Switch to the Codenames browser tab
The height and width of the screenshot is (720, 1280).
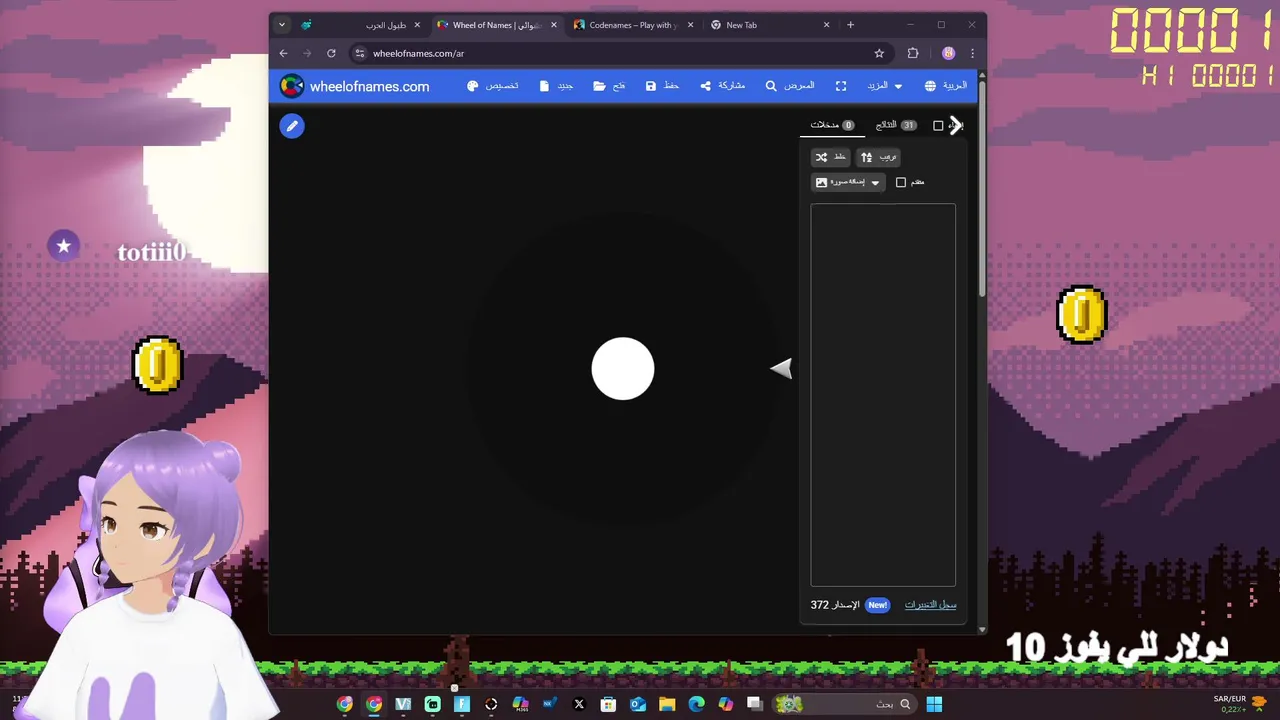[x=632, y=25]
